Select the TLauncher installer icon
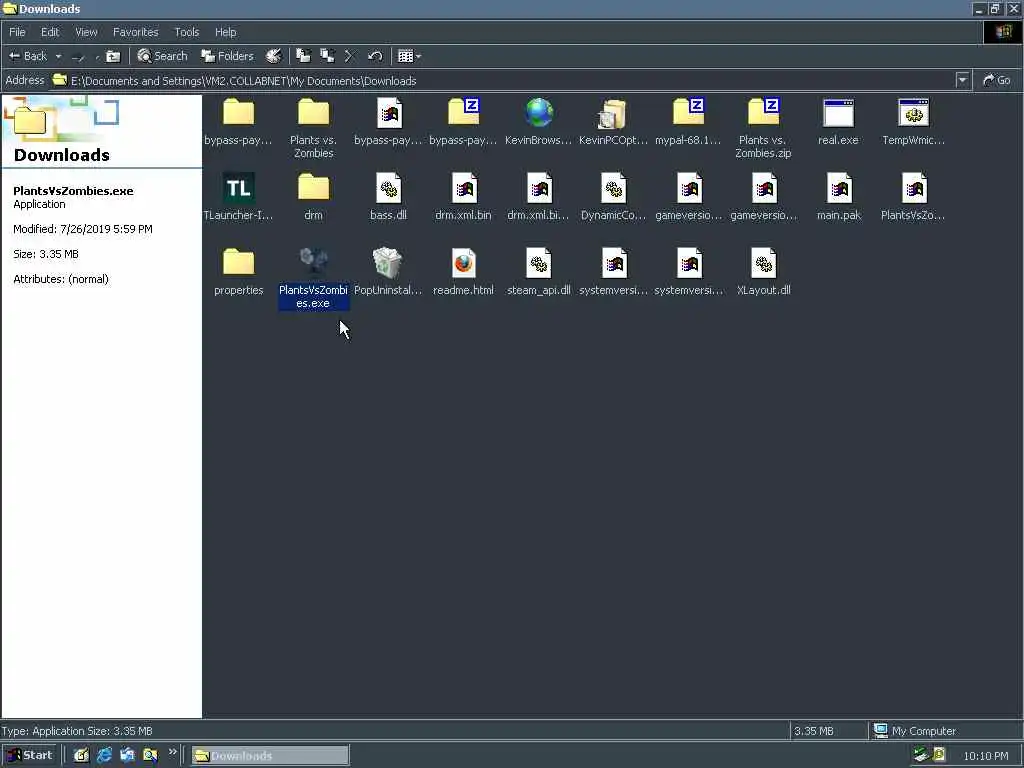This screenshot has height=768, width=1024. (x=238, y=197)
